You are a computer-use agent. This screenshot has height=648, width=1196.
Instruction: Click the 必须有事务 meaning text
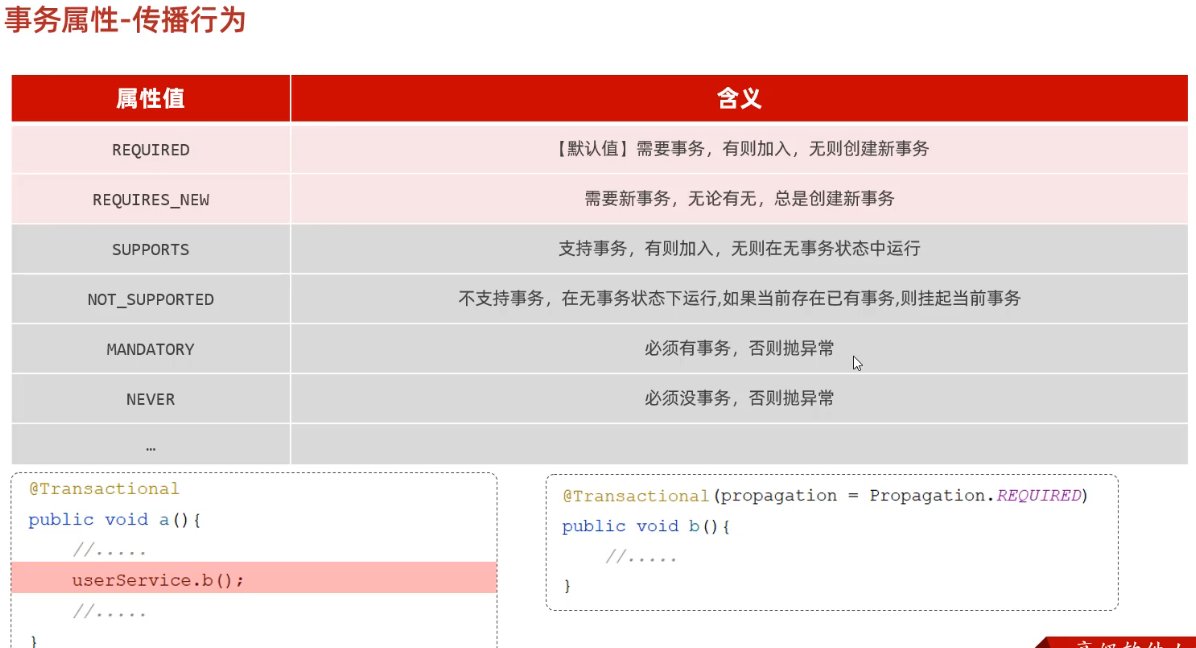tap(739, 349)
